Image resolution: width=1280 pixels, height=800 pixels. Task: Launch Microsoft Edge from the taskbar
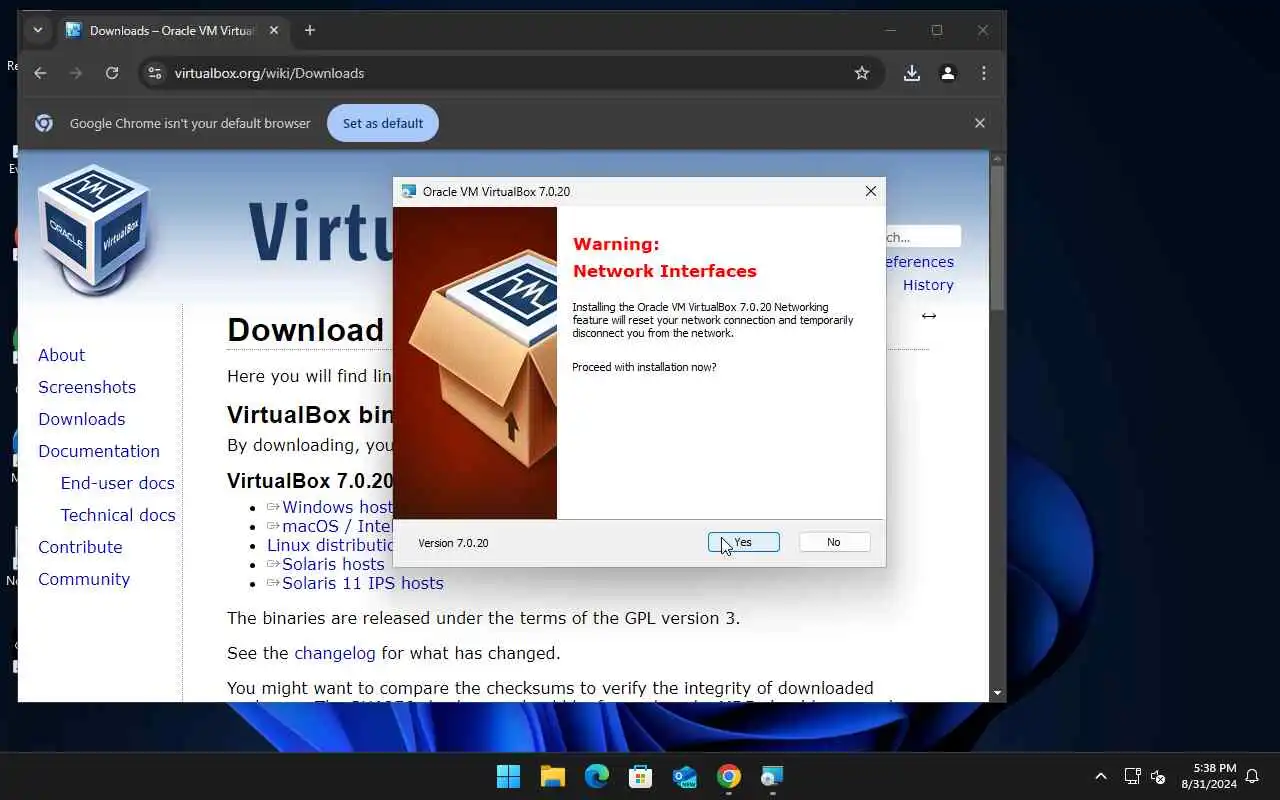597,776
